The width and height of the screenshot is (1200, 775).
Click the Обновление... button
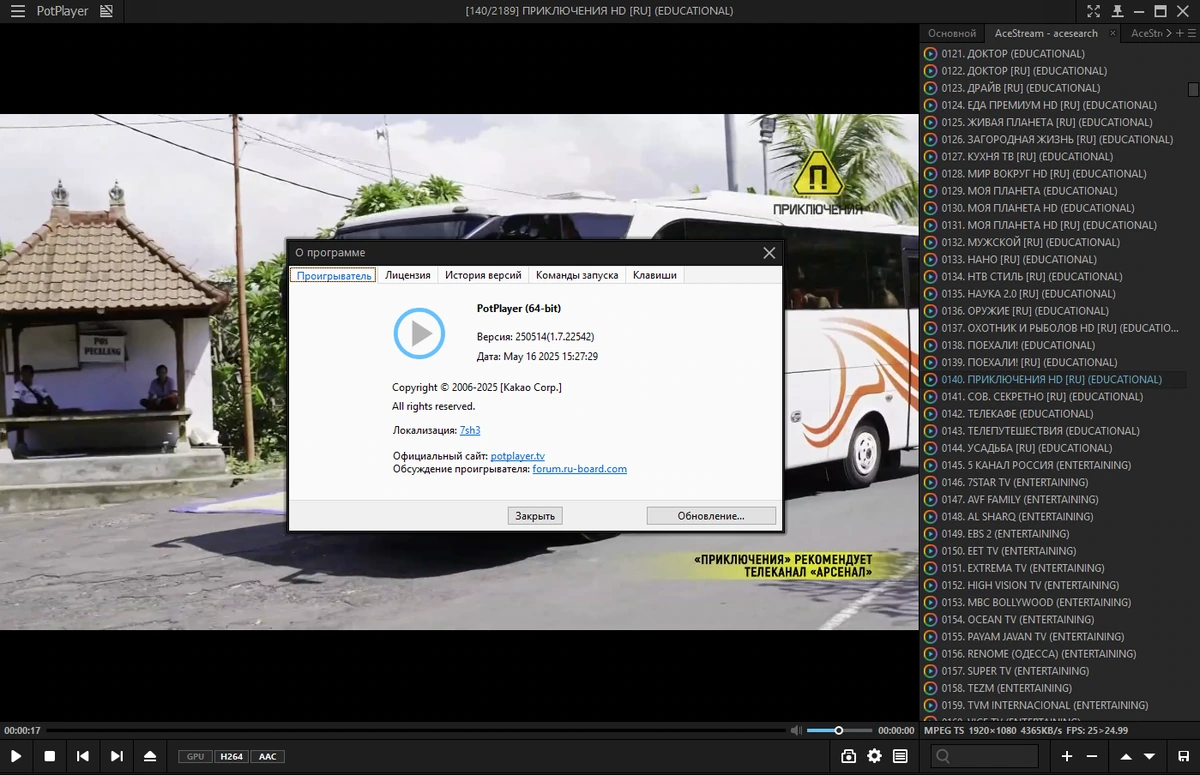711,516
